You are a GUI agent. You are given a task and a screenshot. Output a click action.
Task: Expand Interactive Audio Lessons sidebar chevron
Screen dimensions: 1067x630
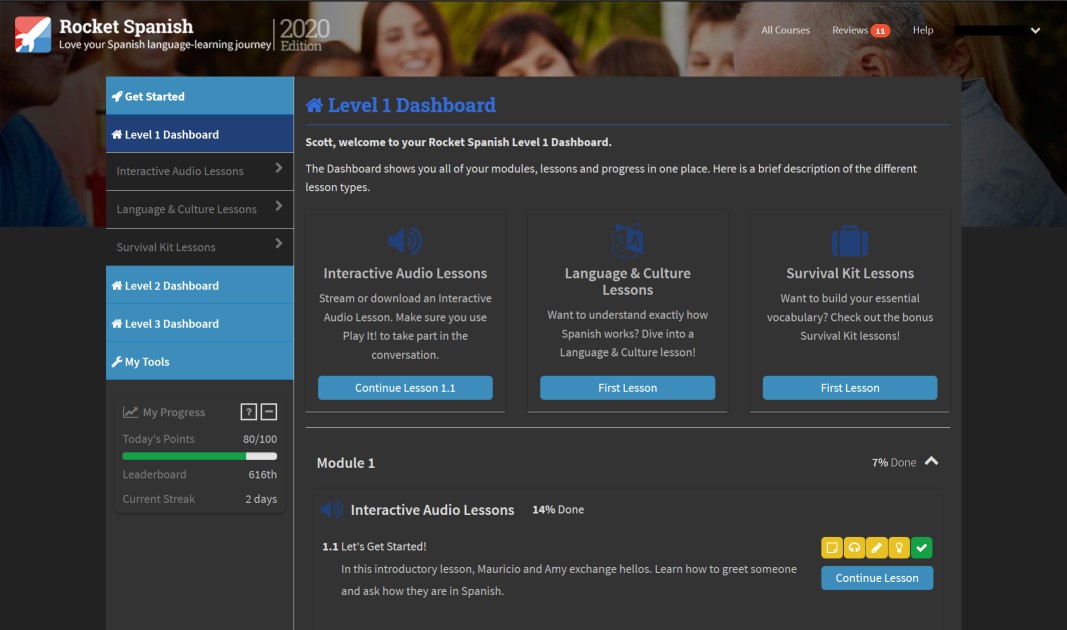(278, 168)
